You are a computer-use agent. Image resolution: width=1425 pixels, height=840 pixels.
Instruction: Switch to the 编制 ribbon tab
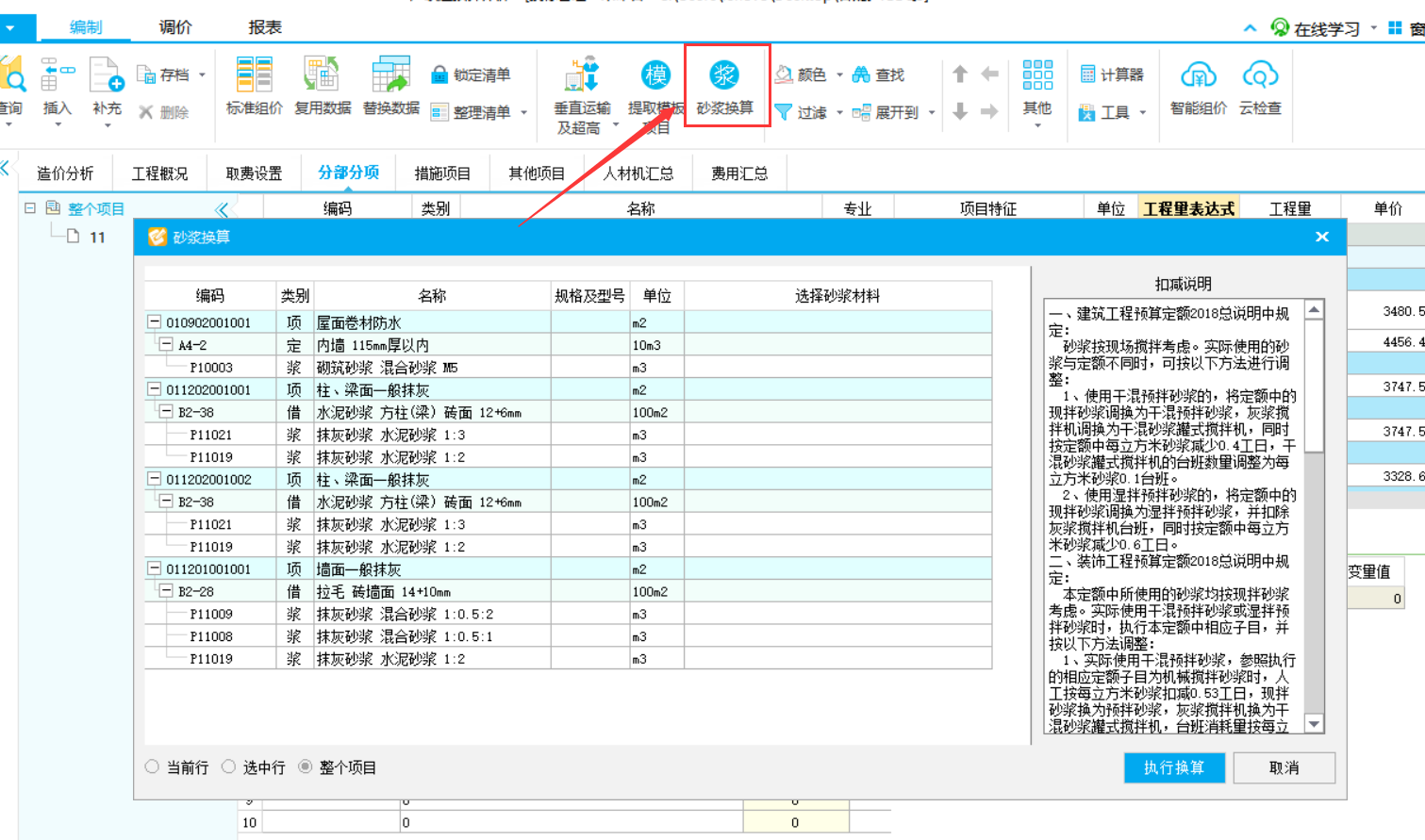point(85,27)
